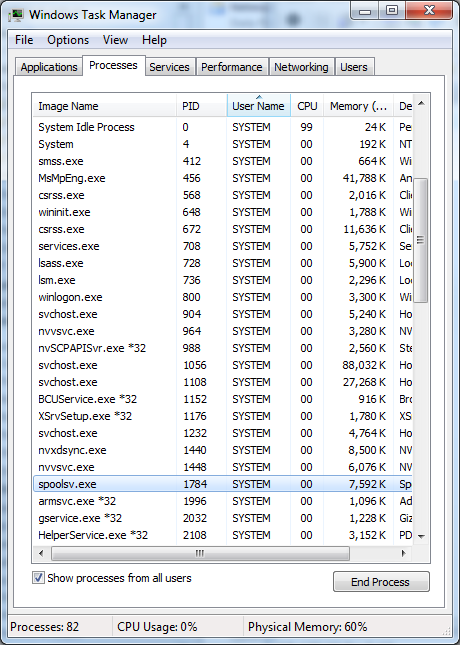The image size is (460, 645).
Task: Select the MsMpEng.exe process
Action: click(x=223, y=178)
